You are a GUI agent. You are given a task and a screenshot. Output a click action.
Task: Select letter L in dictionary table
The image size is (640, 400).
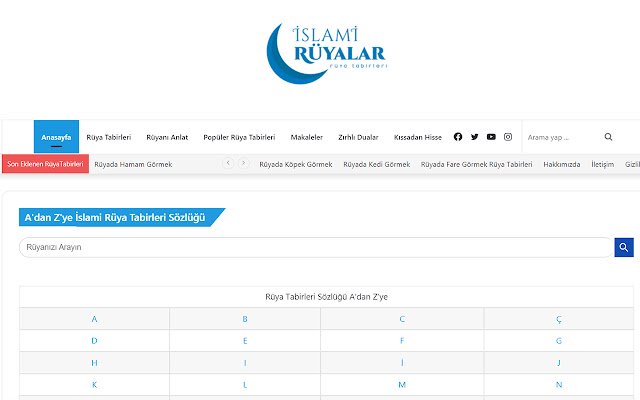245,384
